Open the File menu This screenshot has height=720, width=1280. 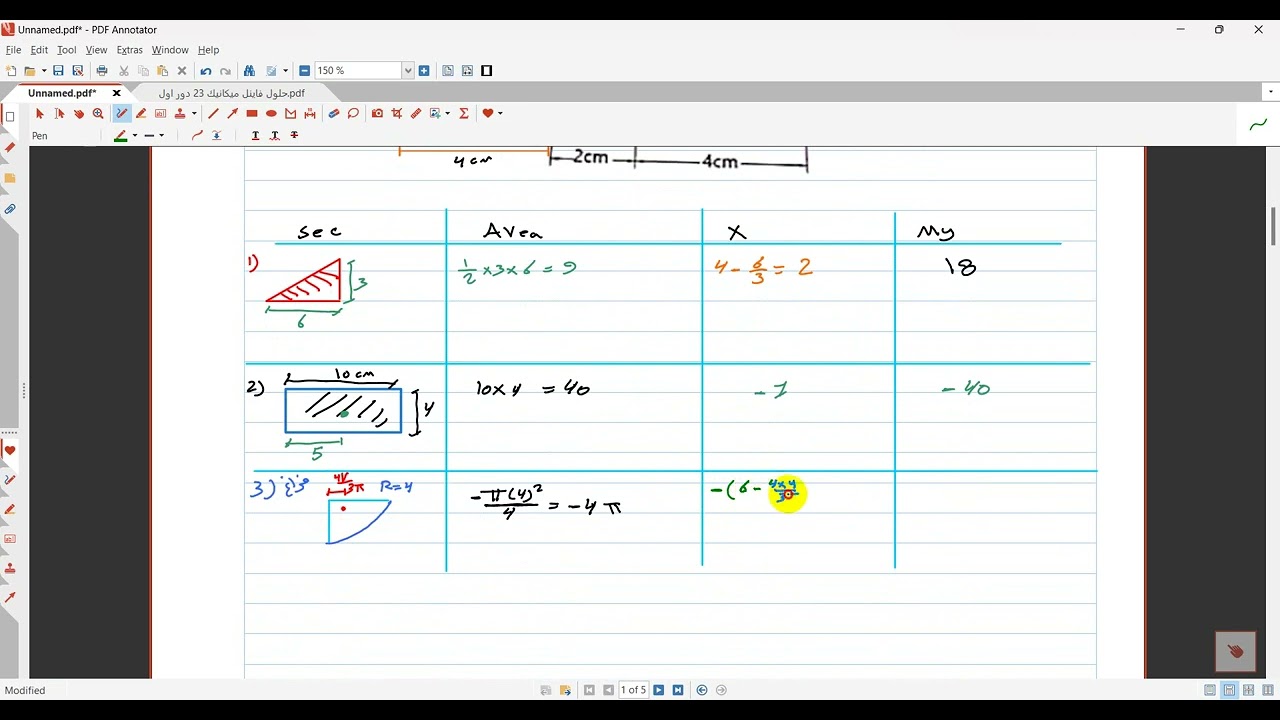[13, 50]
